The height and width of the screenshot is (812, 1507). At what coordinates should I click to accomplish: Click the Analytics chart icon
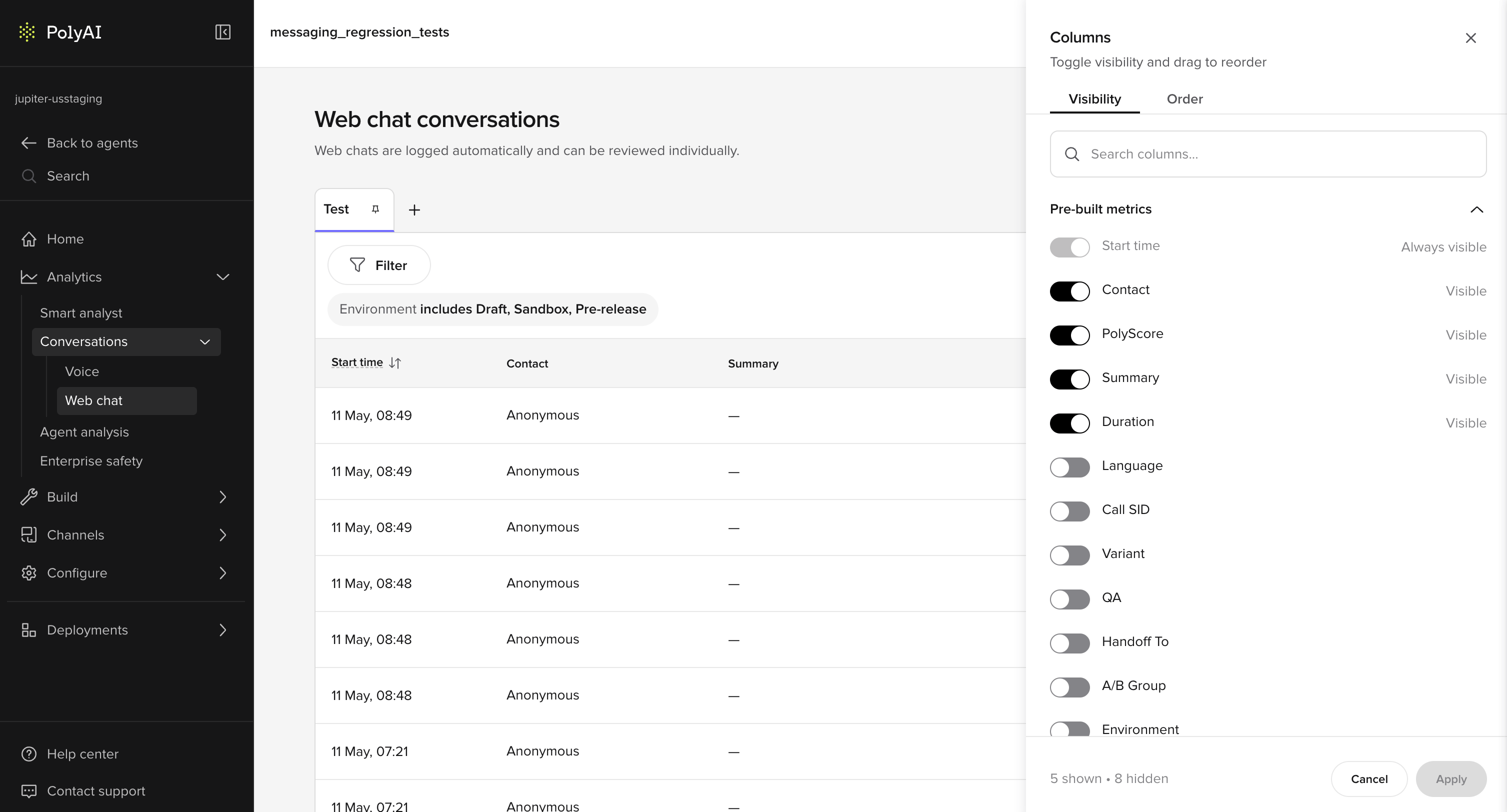click(28, 277)
